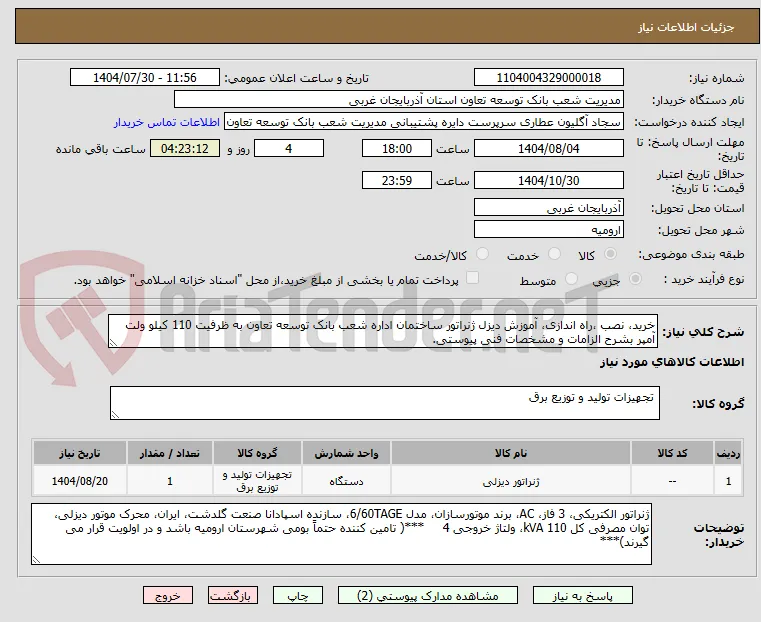Click the استان محل تحویل field
Viewport: 761px width, 622px height.
(x=548, y=208)
